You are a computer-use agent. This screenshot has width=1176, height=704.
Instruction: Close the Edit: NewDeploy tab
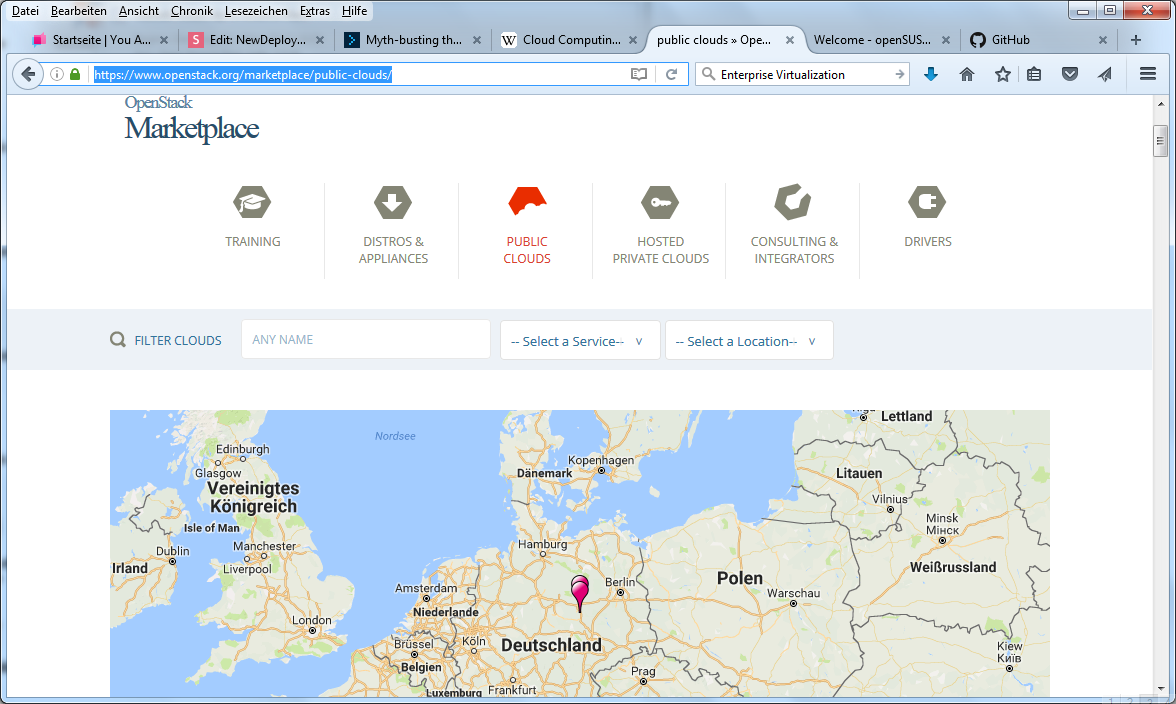point(320,40)
